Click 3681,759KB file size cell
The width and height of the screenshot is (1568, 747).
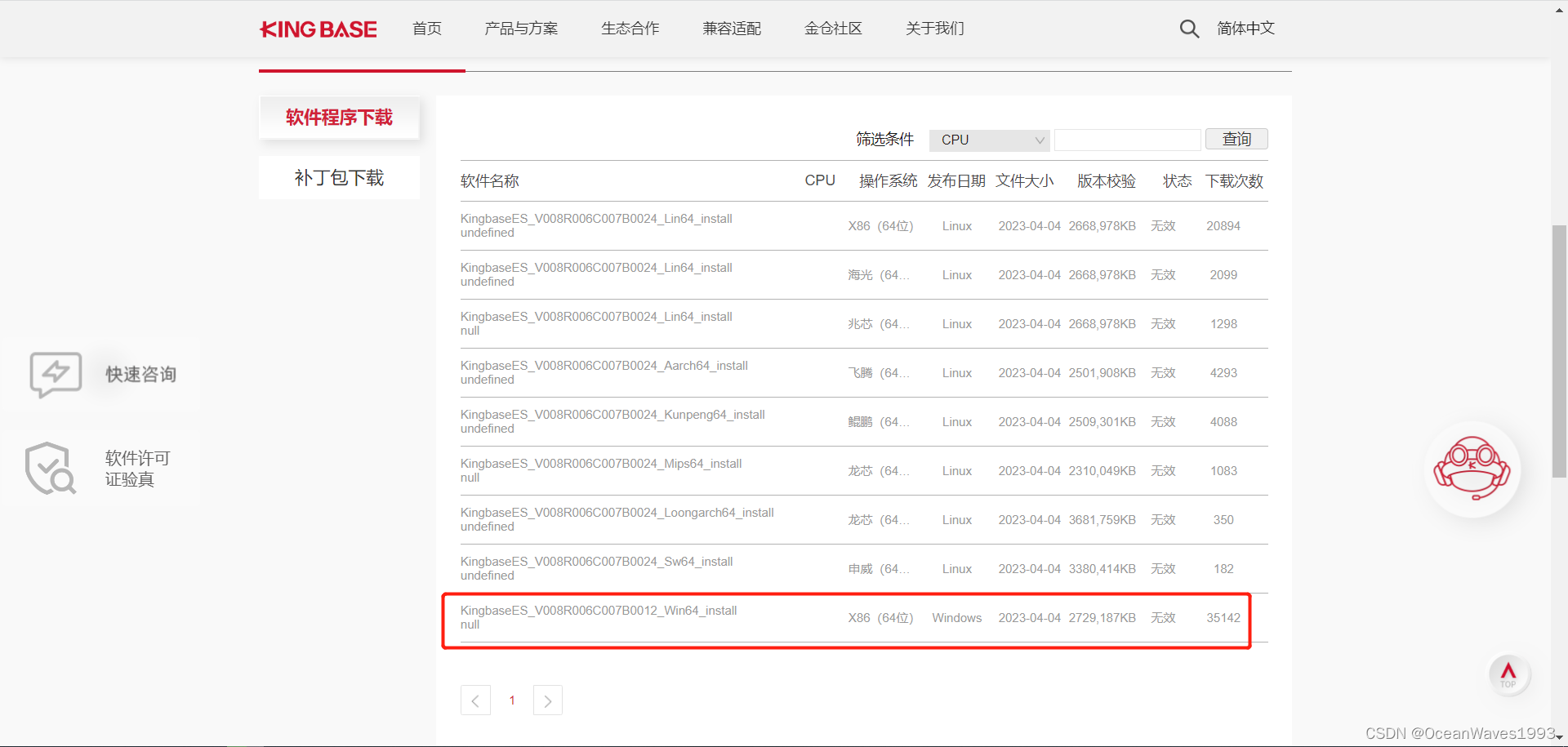coord(1102,520)
